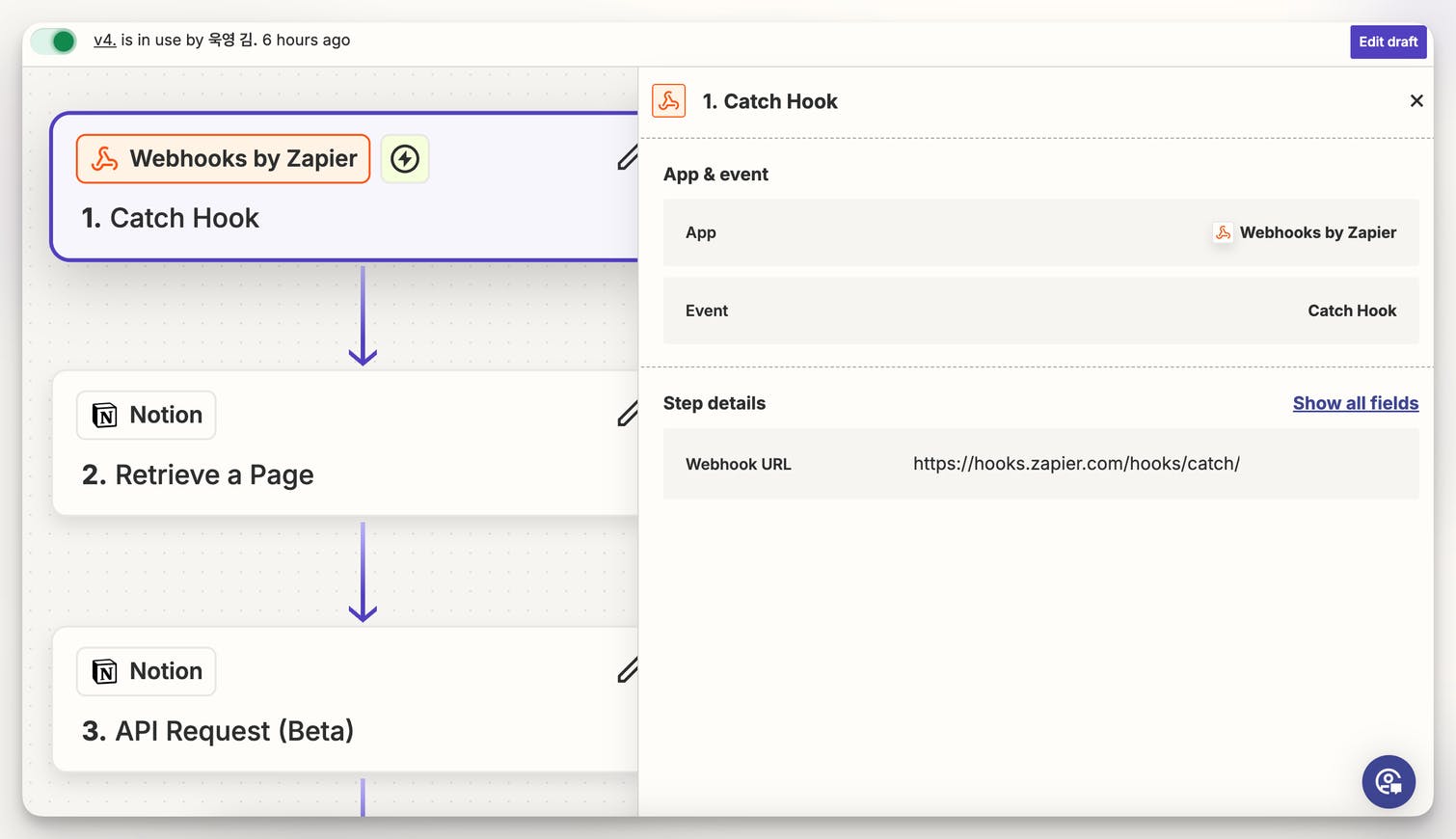Edit the Catch Hook step pencil icon
The image size is (1456, 839).
pyautogui.click(x=628, y=158)
